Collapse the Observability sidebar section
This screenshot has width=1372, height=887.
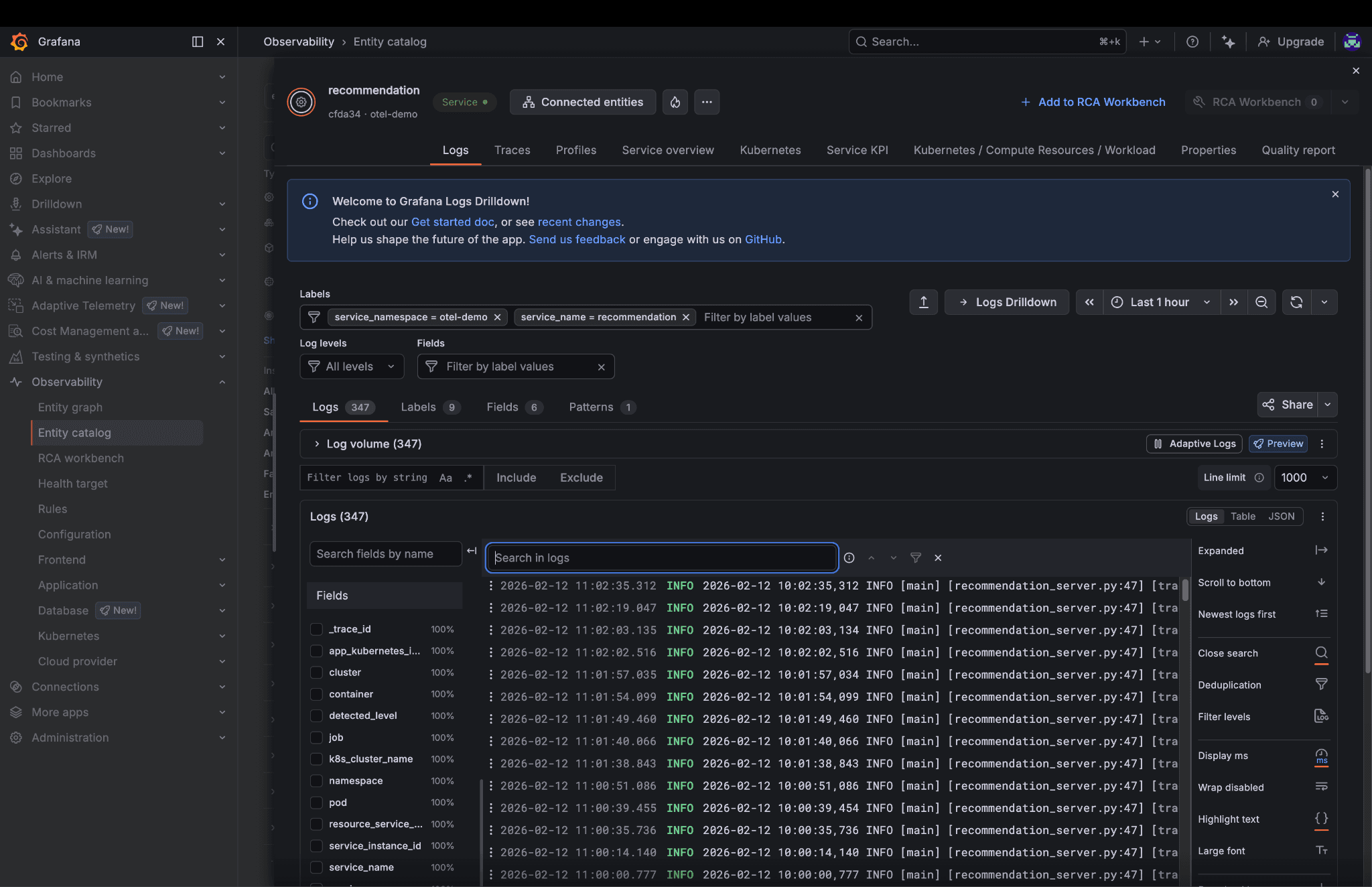click(222, 382)
